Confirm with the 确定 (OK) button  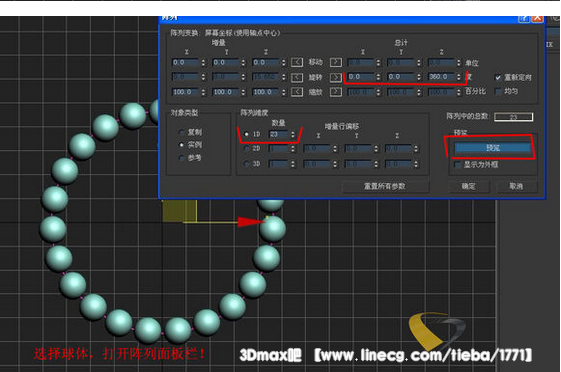[468, 186]
